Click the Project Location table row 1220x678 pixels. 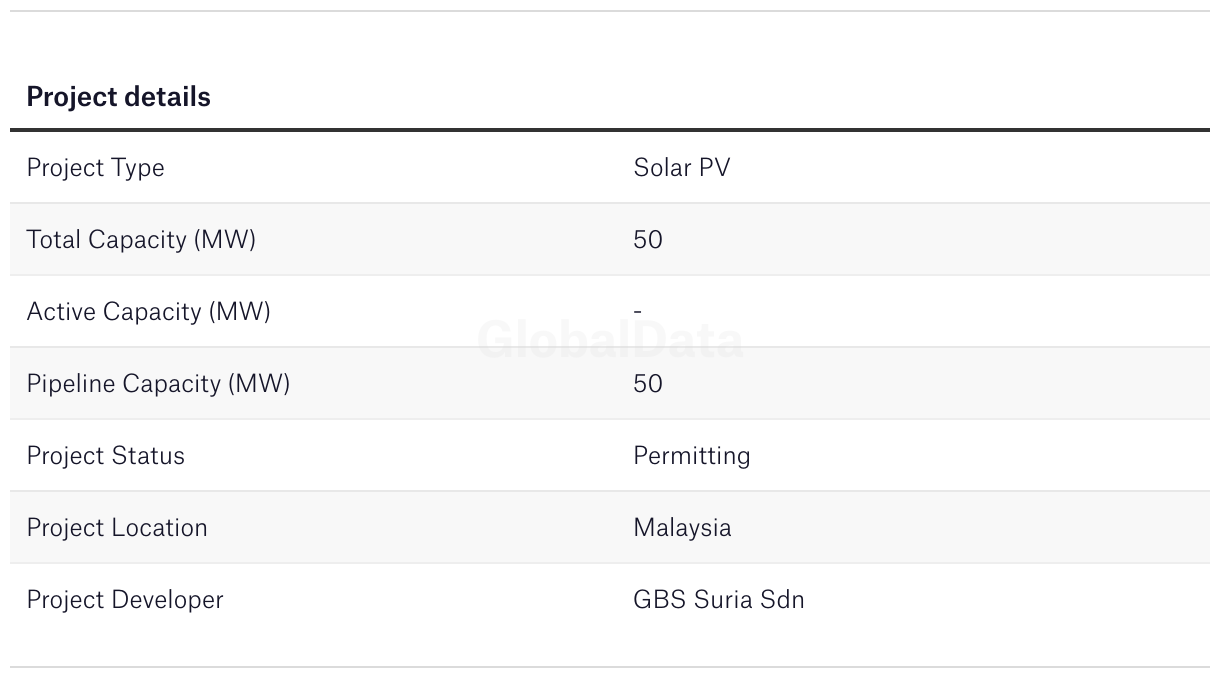pos(610,528)
